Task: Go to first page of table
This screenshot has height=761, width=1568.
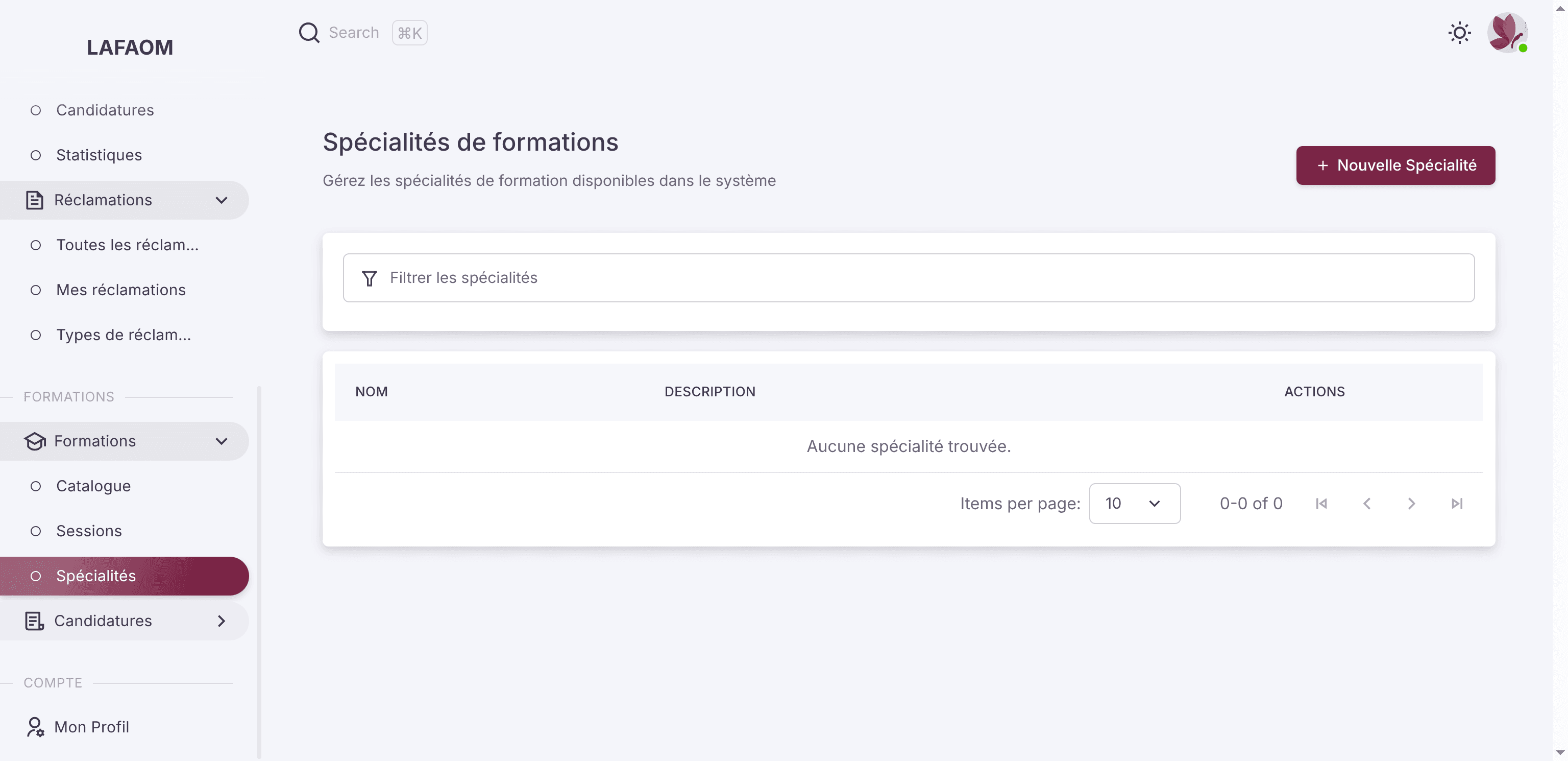Action: coord(1321,503)
